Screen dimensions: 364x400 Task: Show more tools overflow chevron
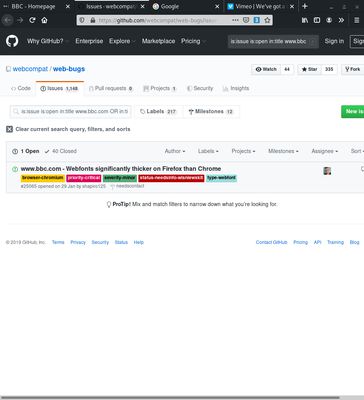click(341, 20)
